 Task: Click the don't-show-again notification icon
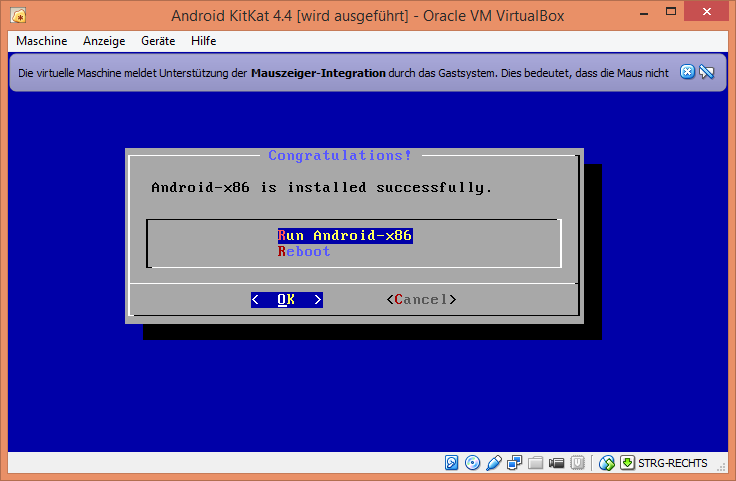tap(706, 72)
